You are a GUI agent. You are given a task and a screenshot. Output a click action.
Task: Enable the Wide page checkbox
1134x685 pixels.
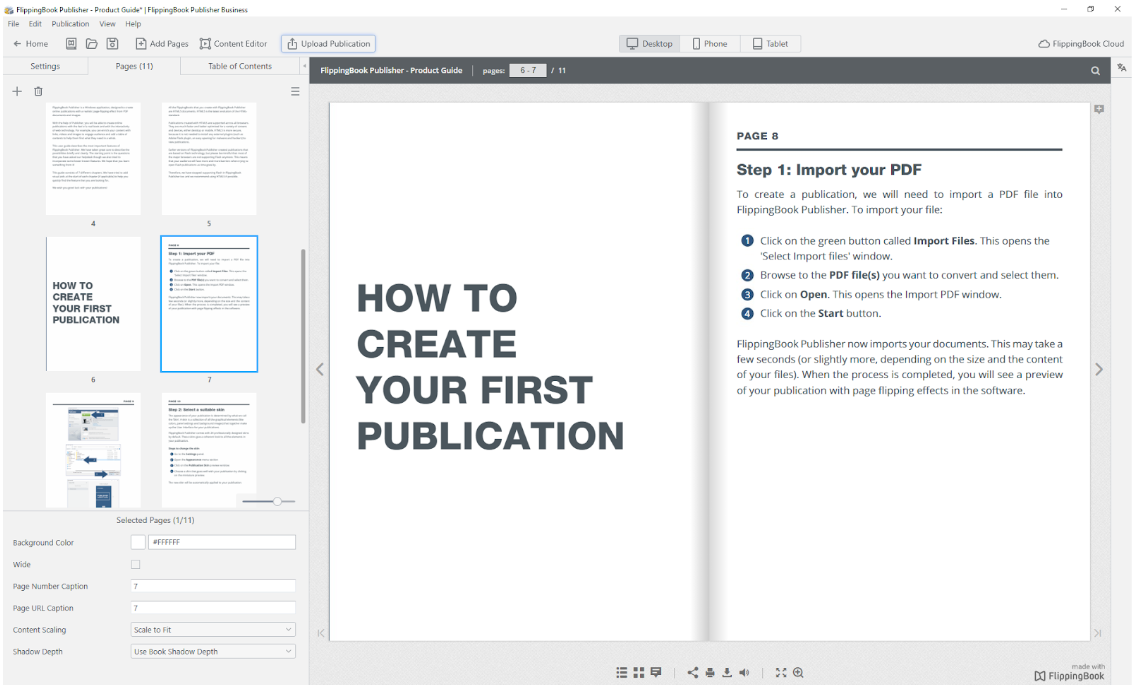pyautogui.click(x=136, y=565)
